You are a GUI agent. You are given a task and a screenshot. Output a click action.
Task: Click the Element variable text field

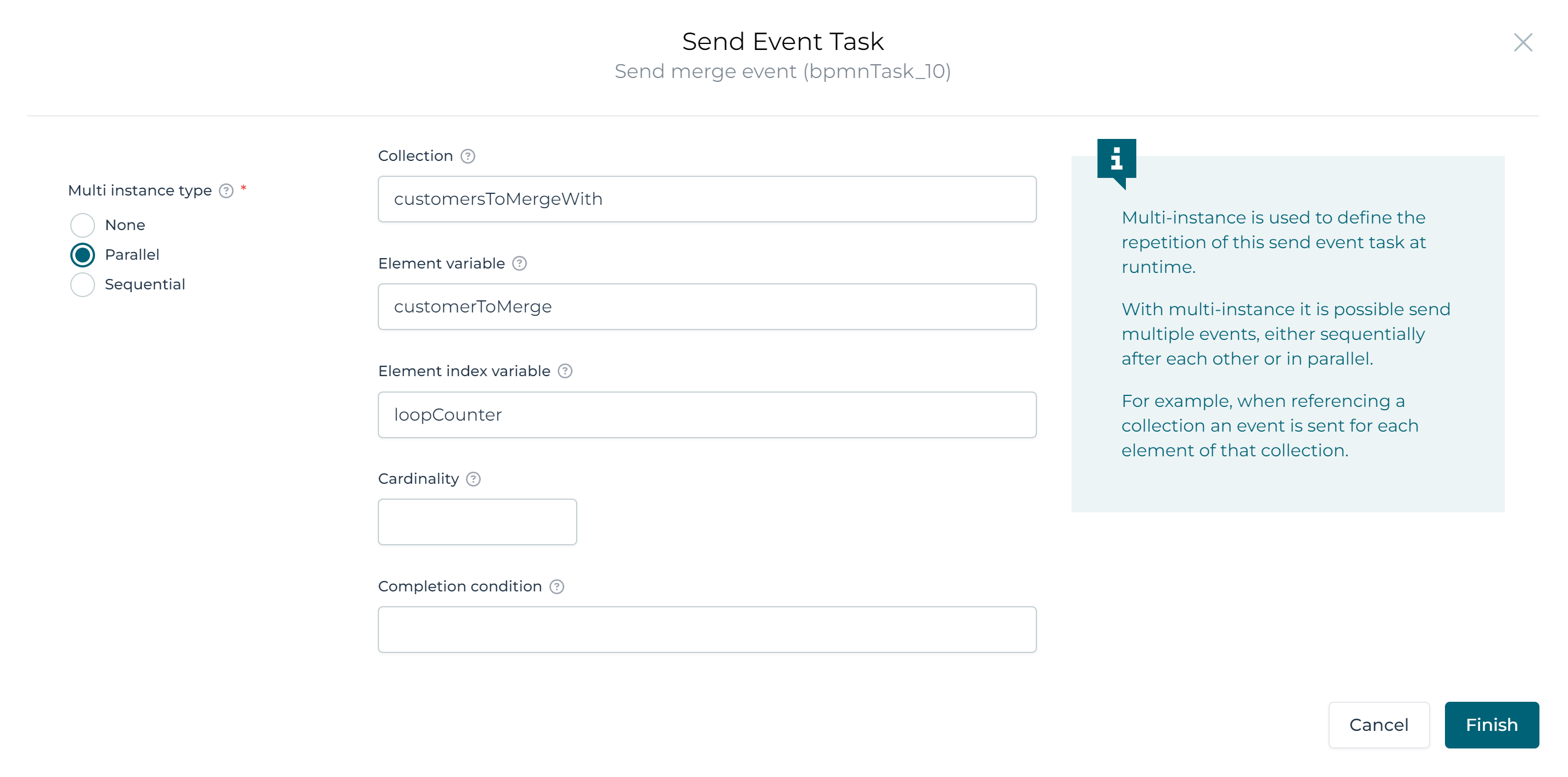pyautogui.click(x=707, y=306)
